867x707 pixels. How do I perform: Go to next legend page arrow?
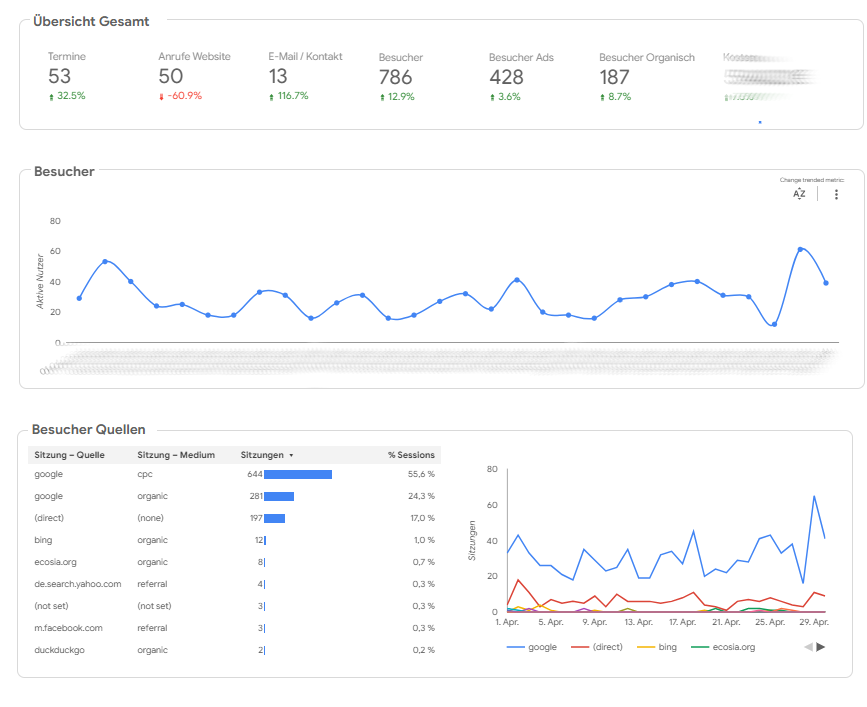(x=821, y=647)
